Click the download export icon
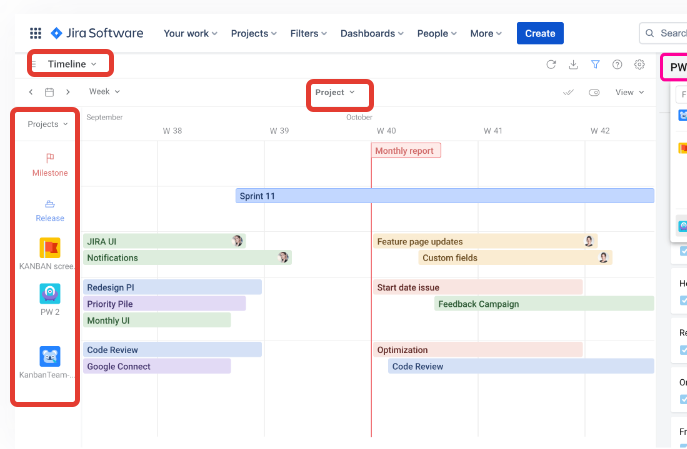Image resolution: width=687 pixels, height=449 pixels. pos(573,64)
